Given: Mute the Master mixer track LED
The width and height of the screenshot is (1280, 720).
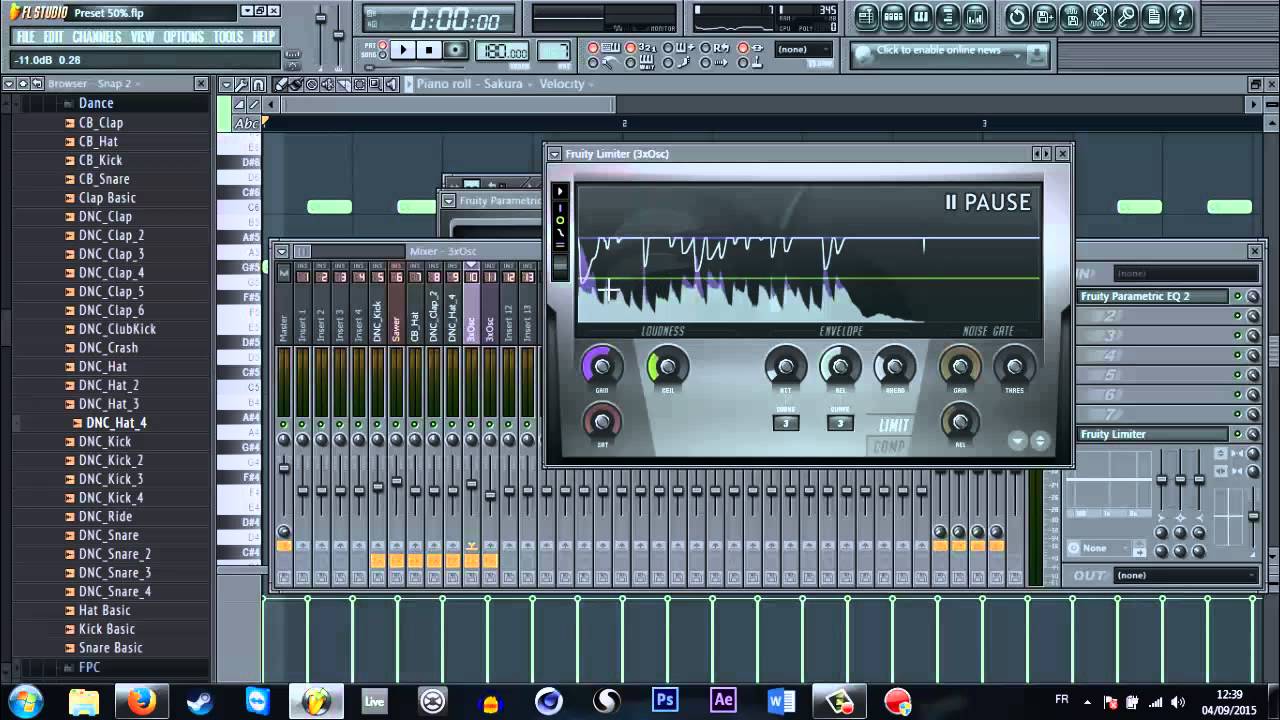Looking at the screenshot, I should (x=284, y=426).
